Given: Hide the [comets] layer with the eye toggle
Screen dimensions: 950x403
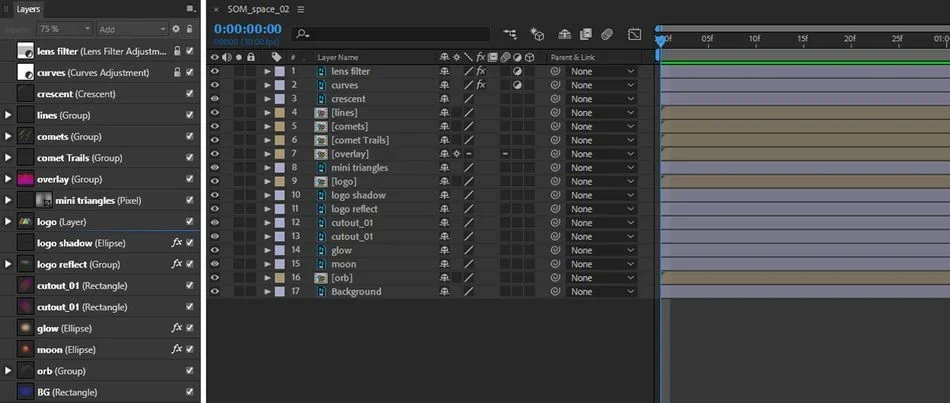Looking at the screenshot, I should pos(214,127).
